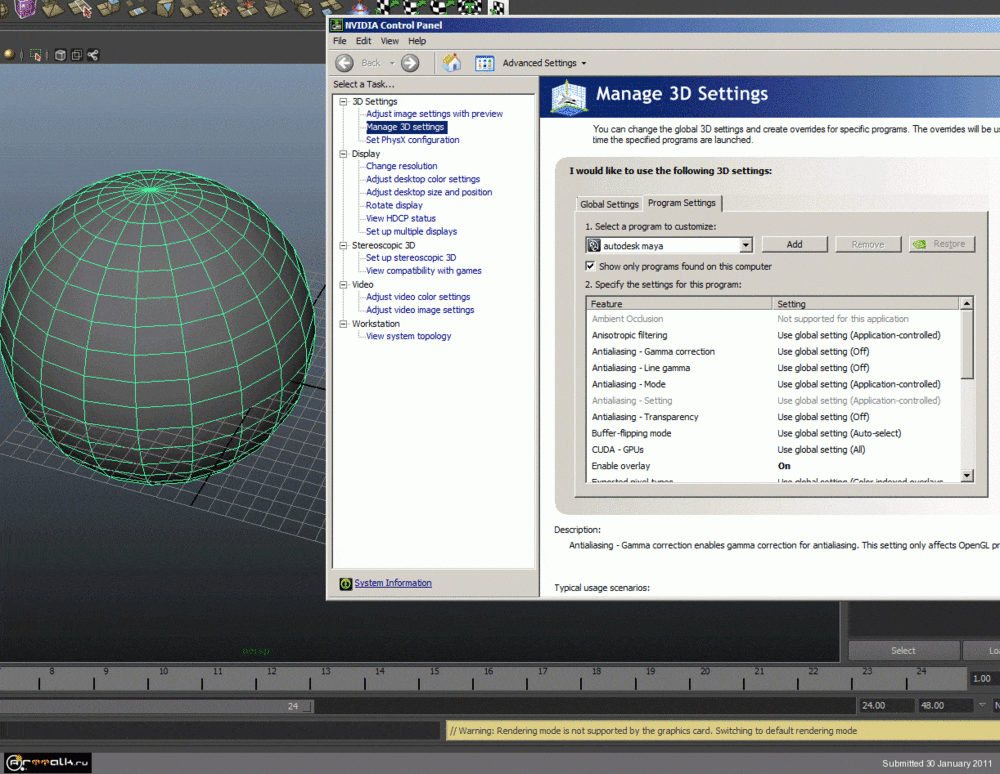Open 'View system topology' task
Image resolution: width=1000 pixels, height=774 pixels.
[409, 336]
